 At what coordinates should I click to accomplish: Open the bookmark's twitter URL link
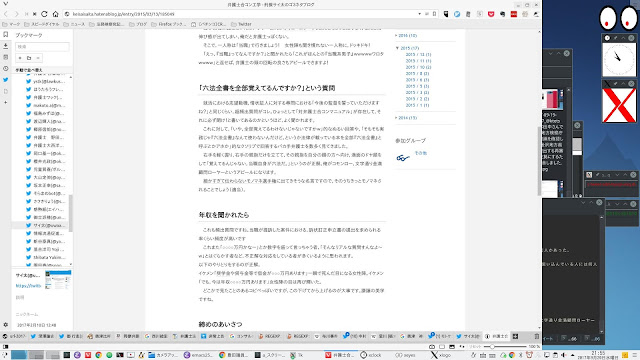(x=28, y=286)
